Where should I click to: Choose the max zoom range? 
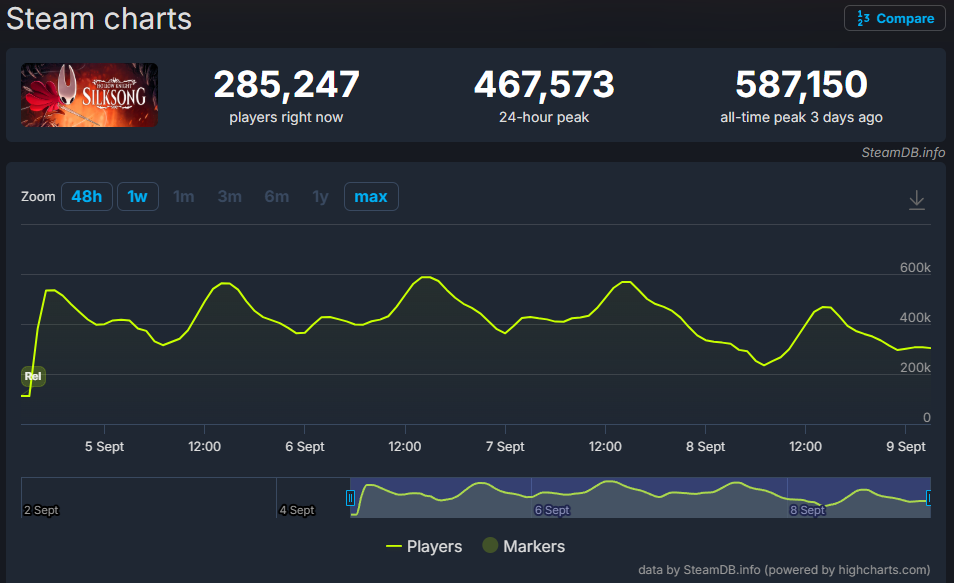(371, 197)
